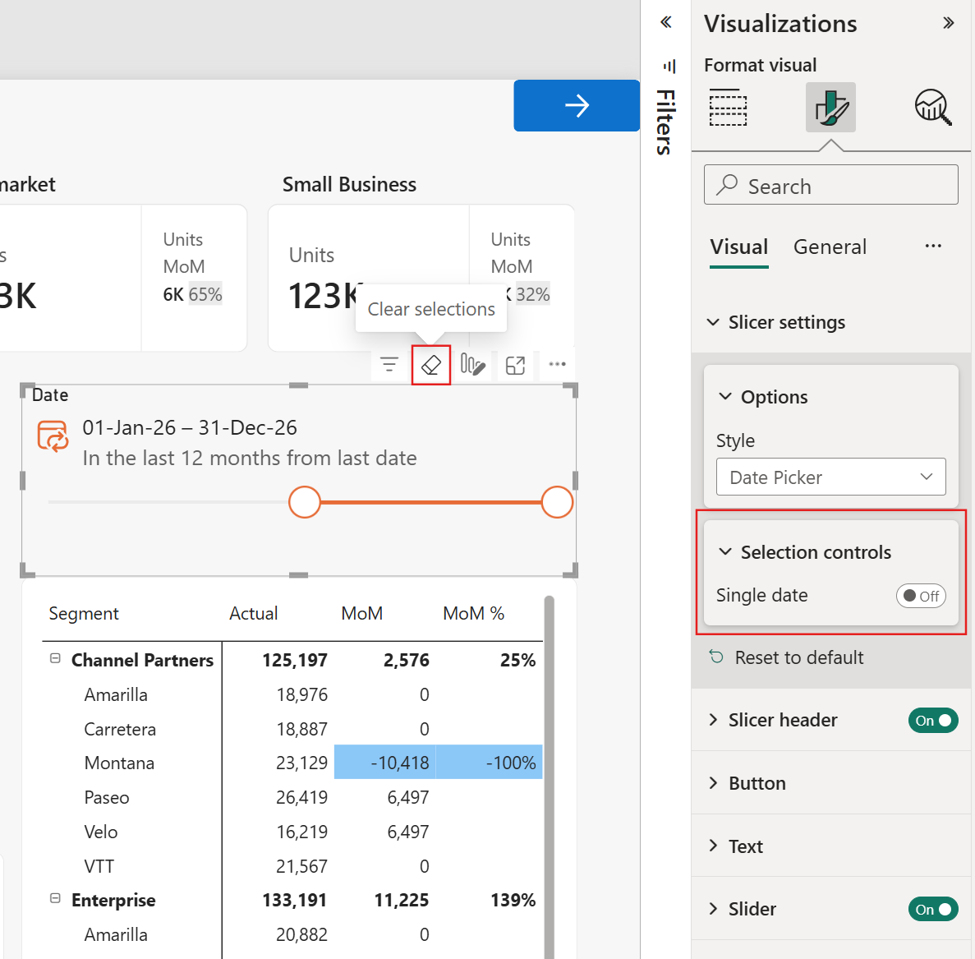Click the blue arrow navigation button
This screenshot has width=975, height=959.
(x=576, y=105)
